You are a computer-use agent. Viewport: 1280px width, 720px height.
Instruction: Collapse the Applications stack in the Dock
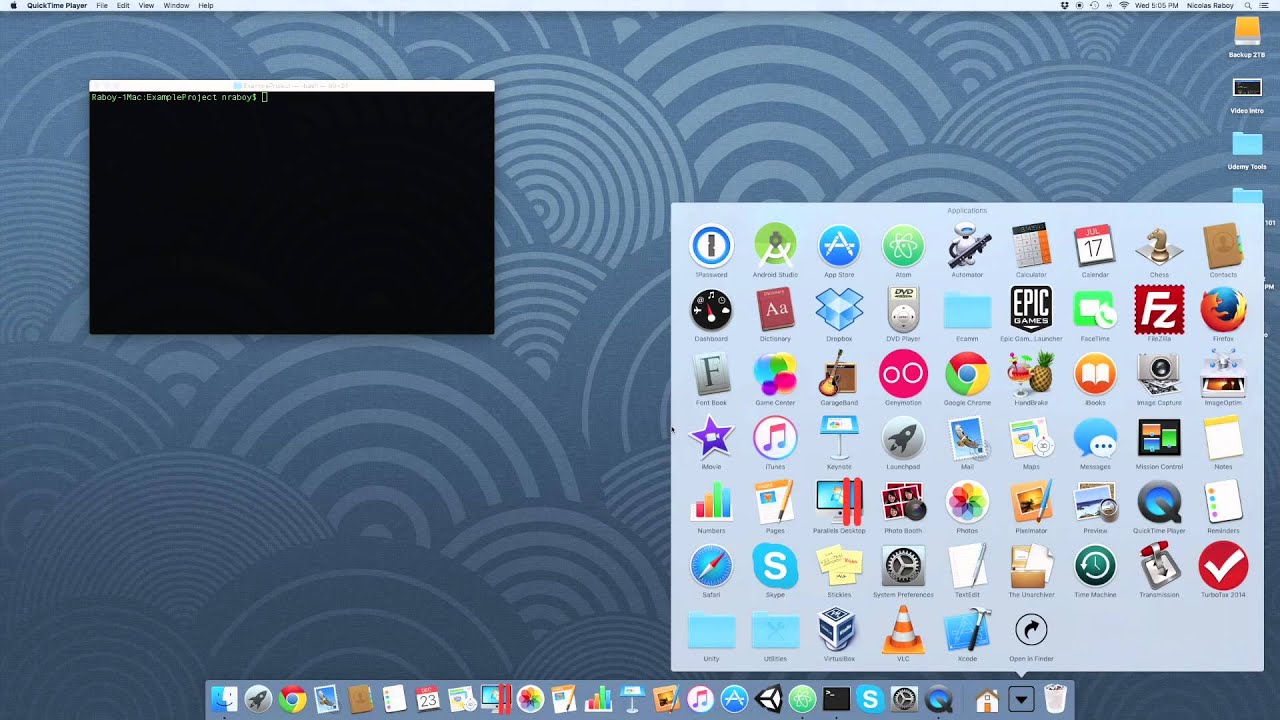(1021, 699)
